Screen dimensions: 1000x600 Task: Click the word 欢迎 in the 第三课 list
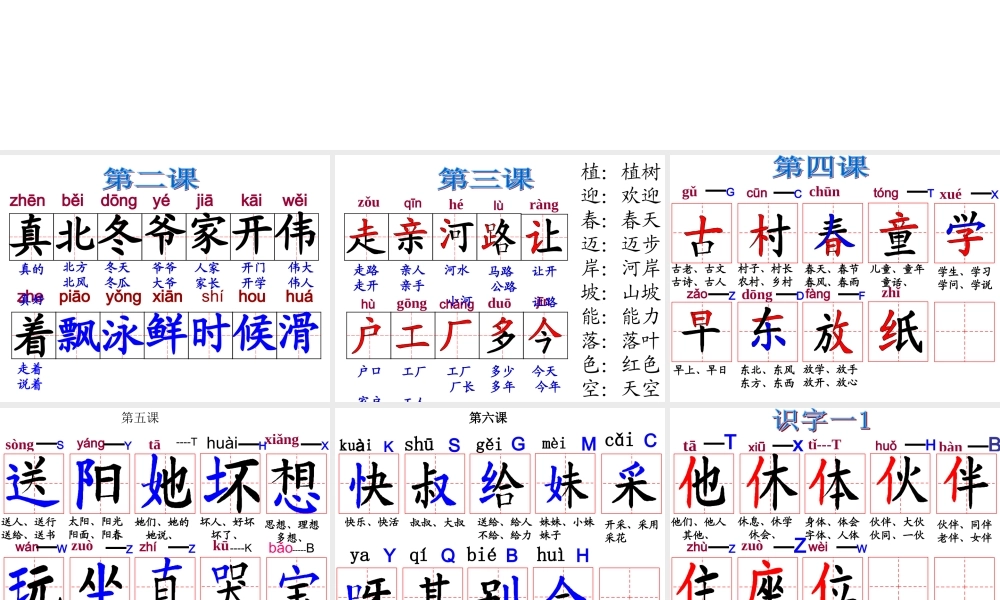tap(641, 196)
